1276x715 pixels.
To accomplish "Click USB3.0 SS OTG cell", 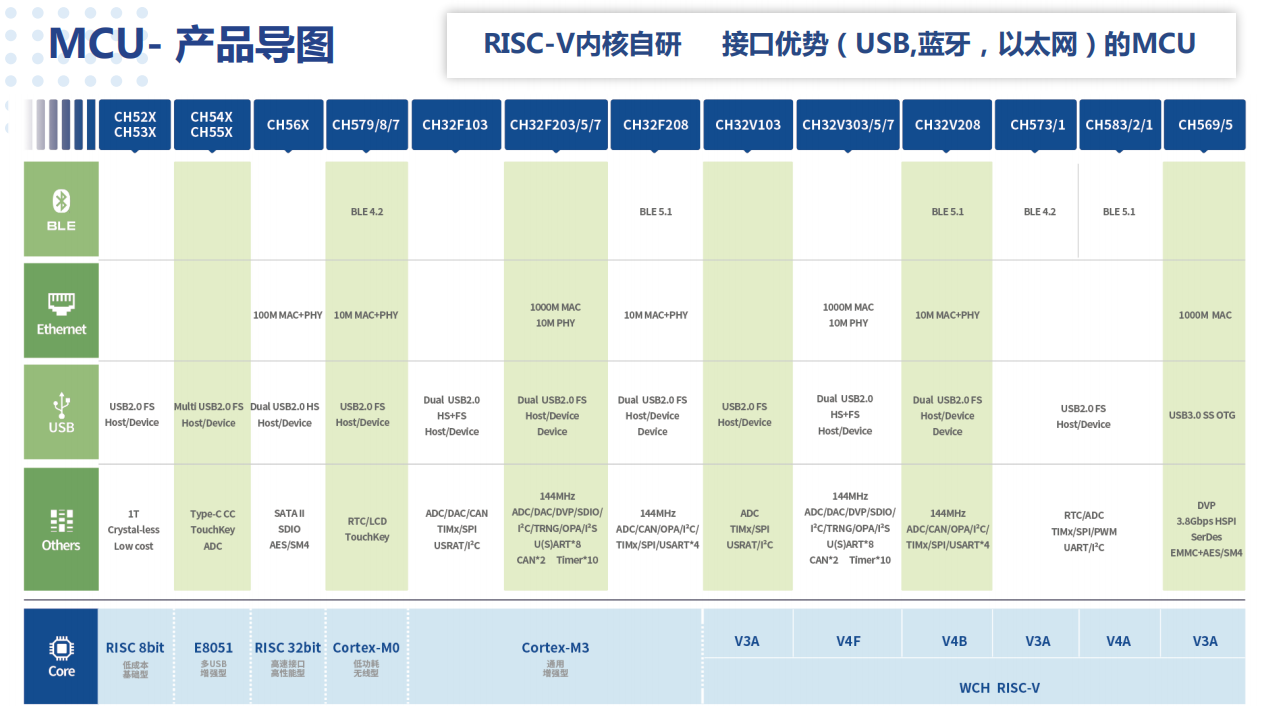I will pyautogui.click(x=1202, y=415).
